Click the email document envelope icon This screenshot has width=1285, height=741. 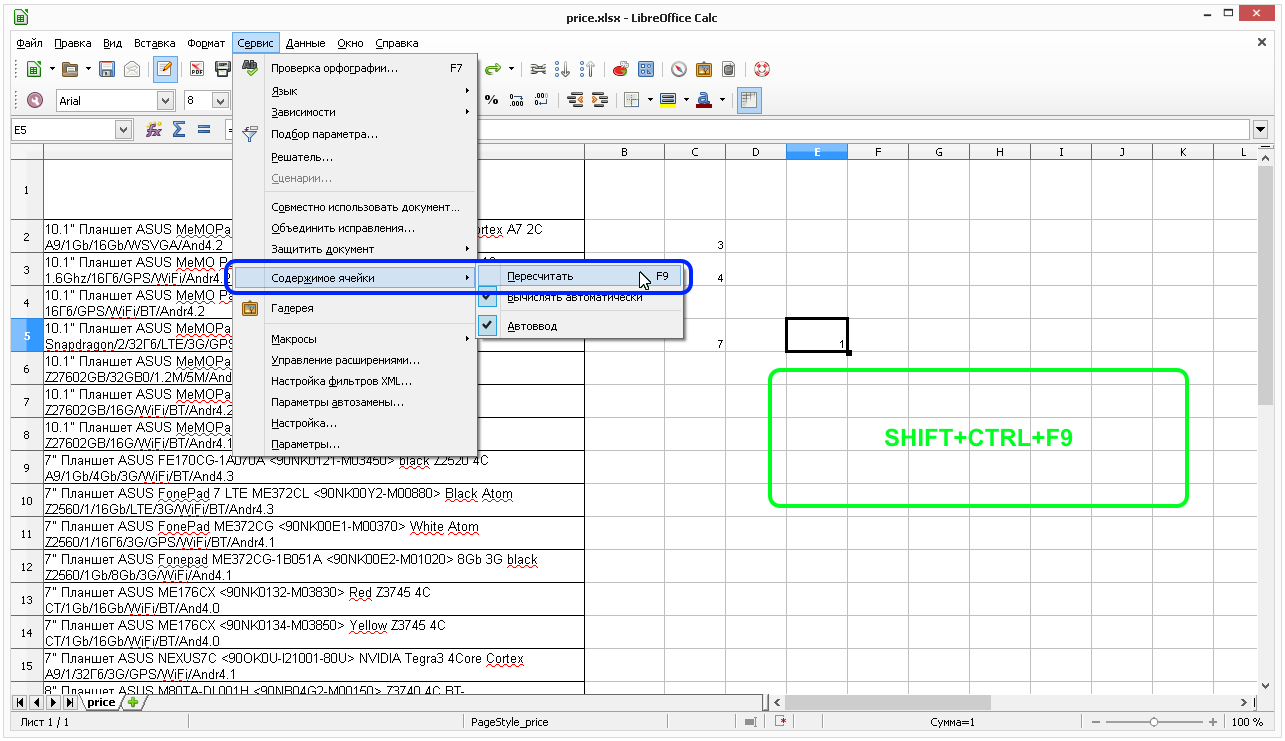tap(132, 70)
